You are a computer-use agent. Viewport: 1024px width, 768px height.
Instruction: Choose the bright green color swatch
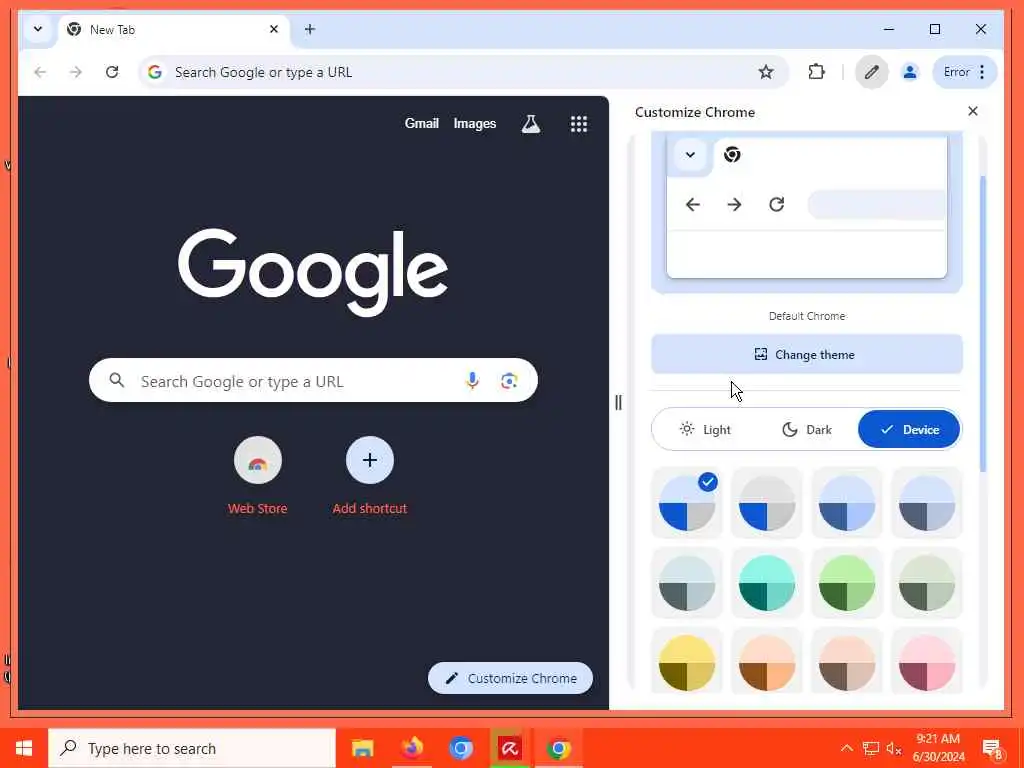coord(846,583)
